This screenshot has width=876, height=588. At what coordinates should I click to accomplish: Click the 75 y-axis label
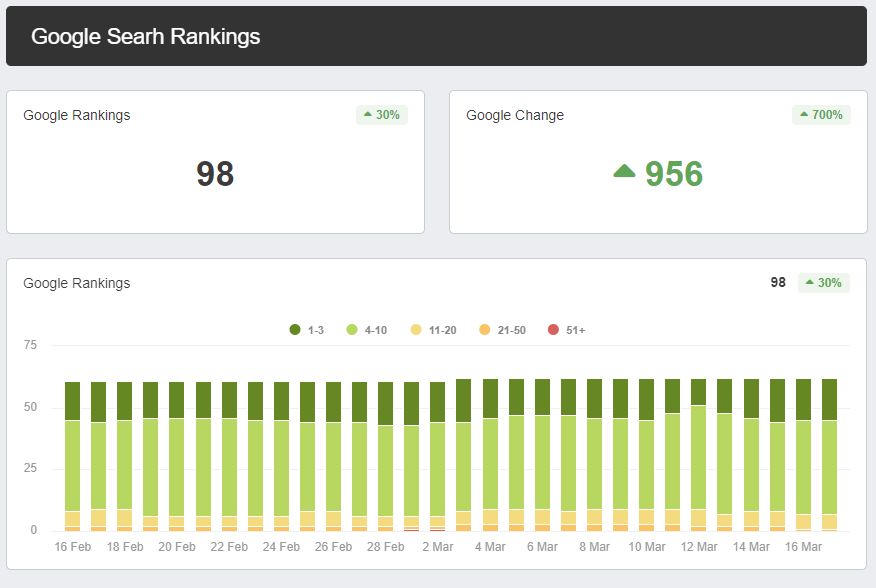tap(30, 345)
